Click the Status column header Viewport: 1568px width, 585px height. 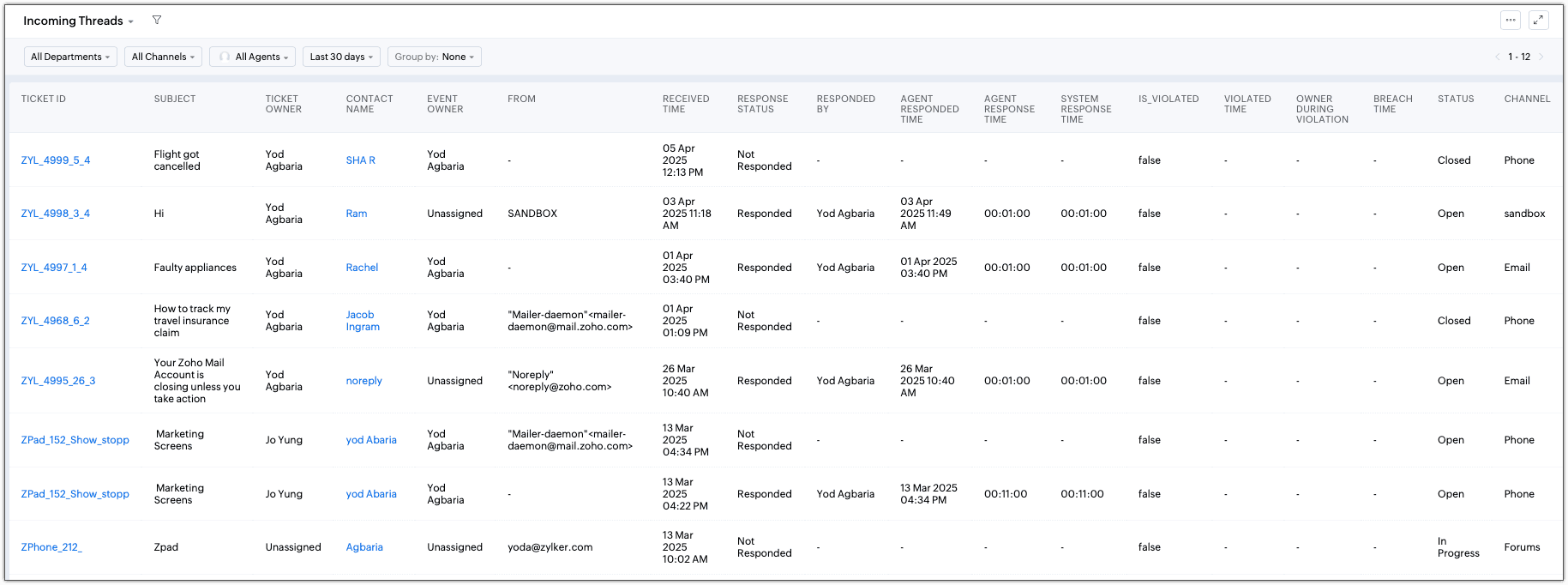1456,99
